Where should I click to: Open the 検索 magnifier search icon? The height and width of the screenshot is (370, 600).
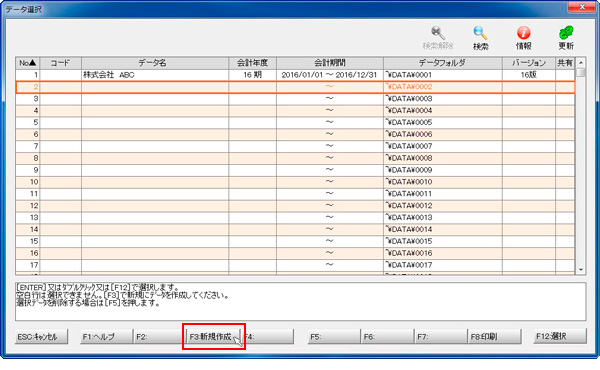[x=480, y=38]
